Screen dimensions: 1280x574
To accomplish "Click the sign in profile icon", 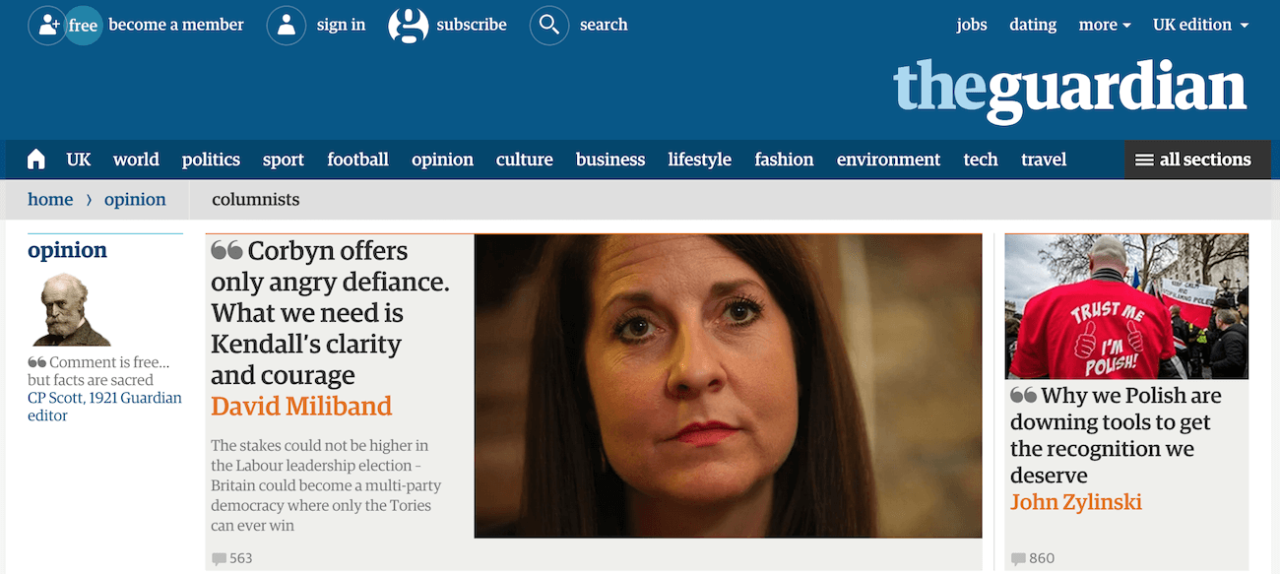I will (x=286, y=25).
